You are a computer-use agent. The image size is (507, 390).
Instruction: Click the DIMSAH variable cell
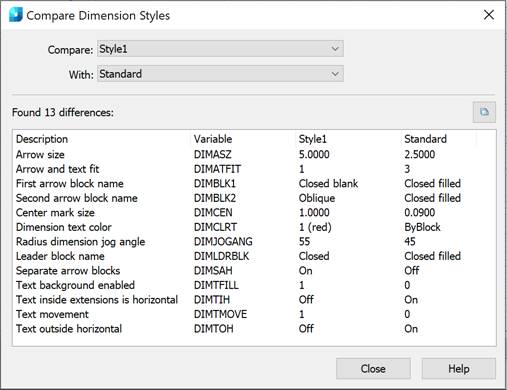click(x=213, y=271)
